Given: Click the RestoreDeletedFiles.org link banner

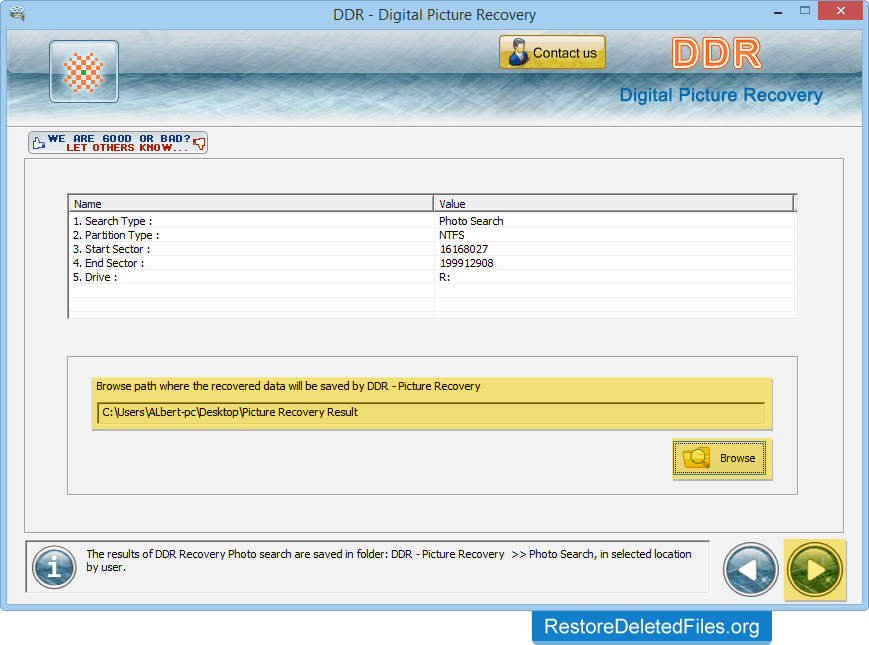Looking at the screenshot, I should tap(652, 627).
